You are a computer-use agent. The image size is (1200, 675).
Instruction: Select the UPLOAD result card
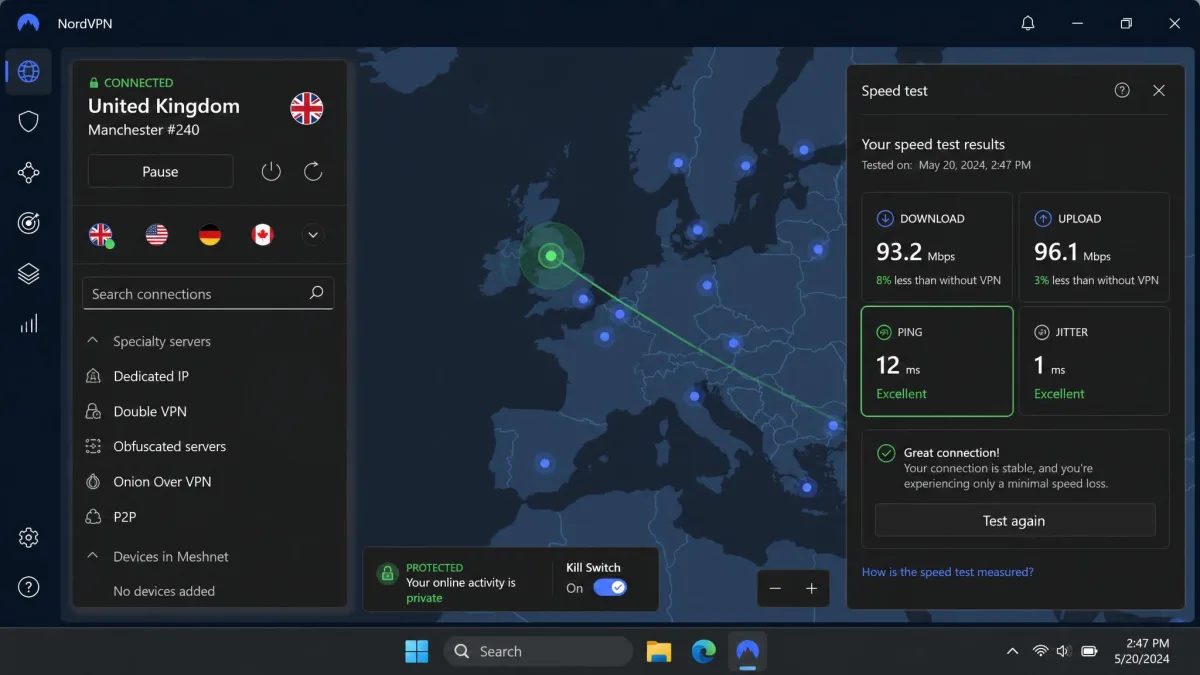tap(1094, 247)
